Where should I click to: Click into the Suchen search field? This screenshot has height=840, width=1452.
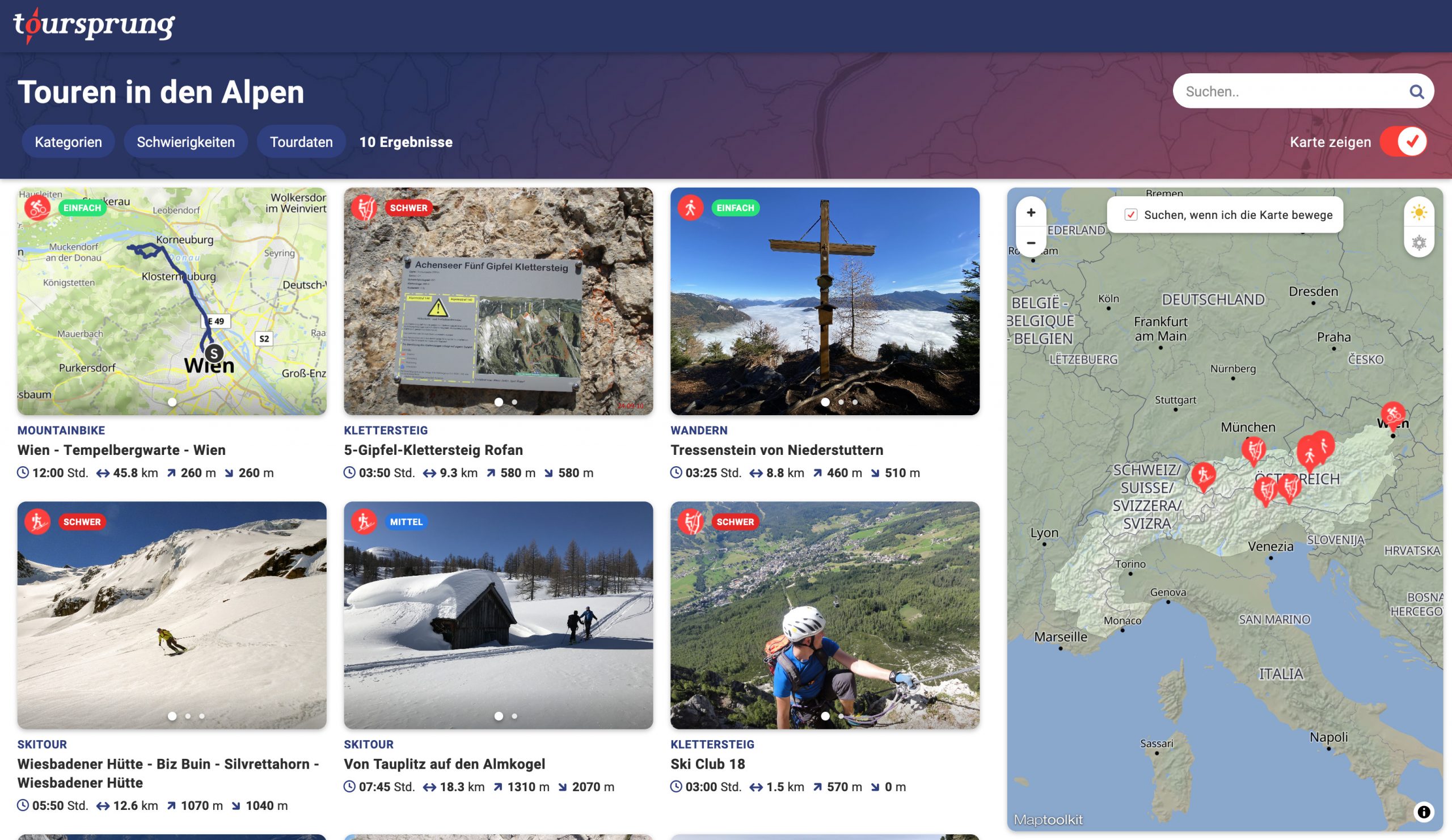[x=1285, y=92]
